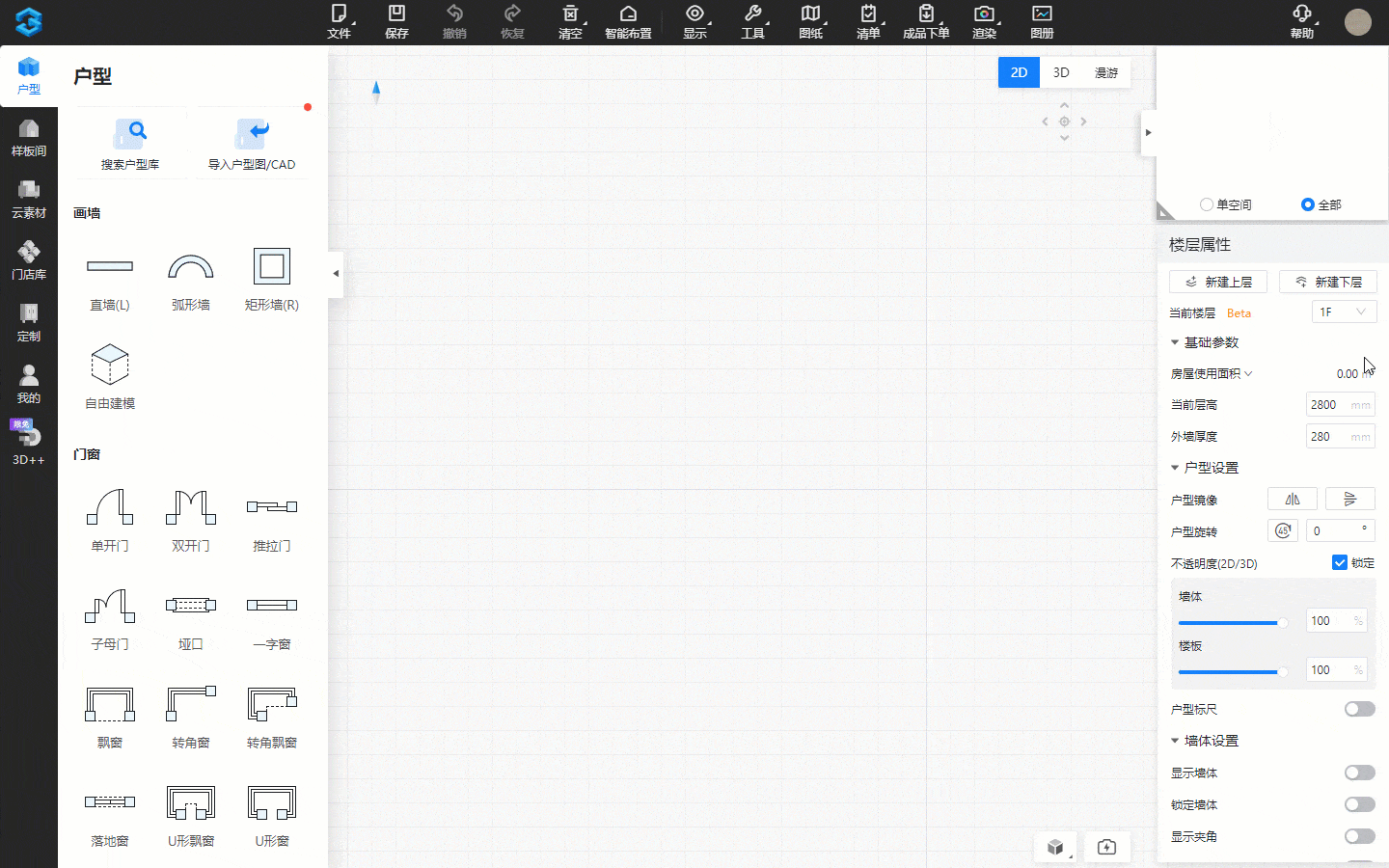The width and height of the screenshot is (1389, 868).
Task: Open 导入户型图/CAD import
Action: tap(252, 143)
